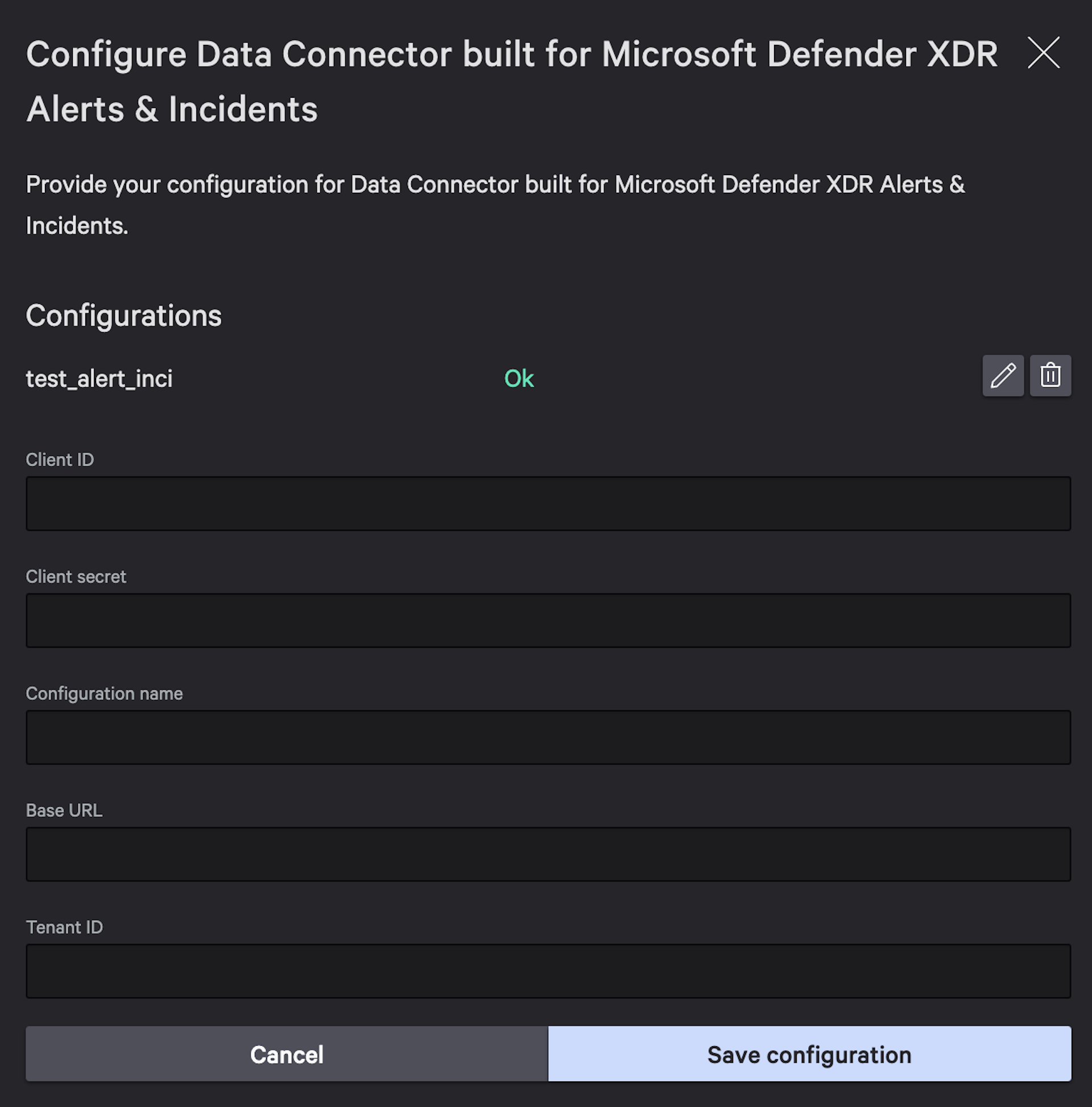Click the Base URL input field
The width and height of the screenshot is (1092, 1107).
pos(548,854)
